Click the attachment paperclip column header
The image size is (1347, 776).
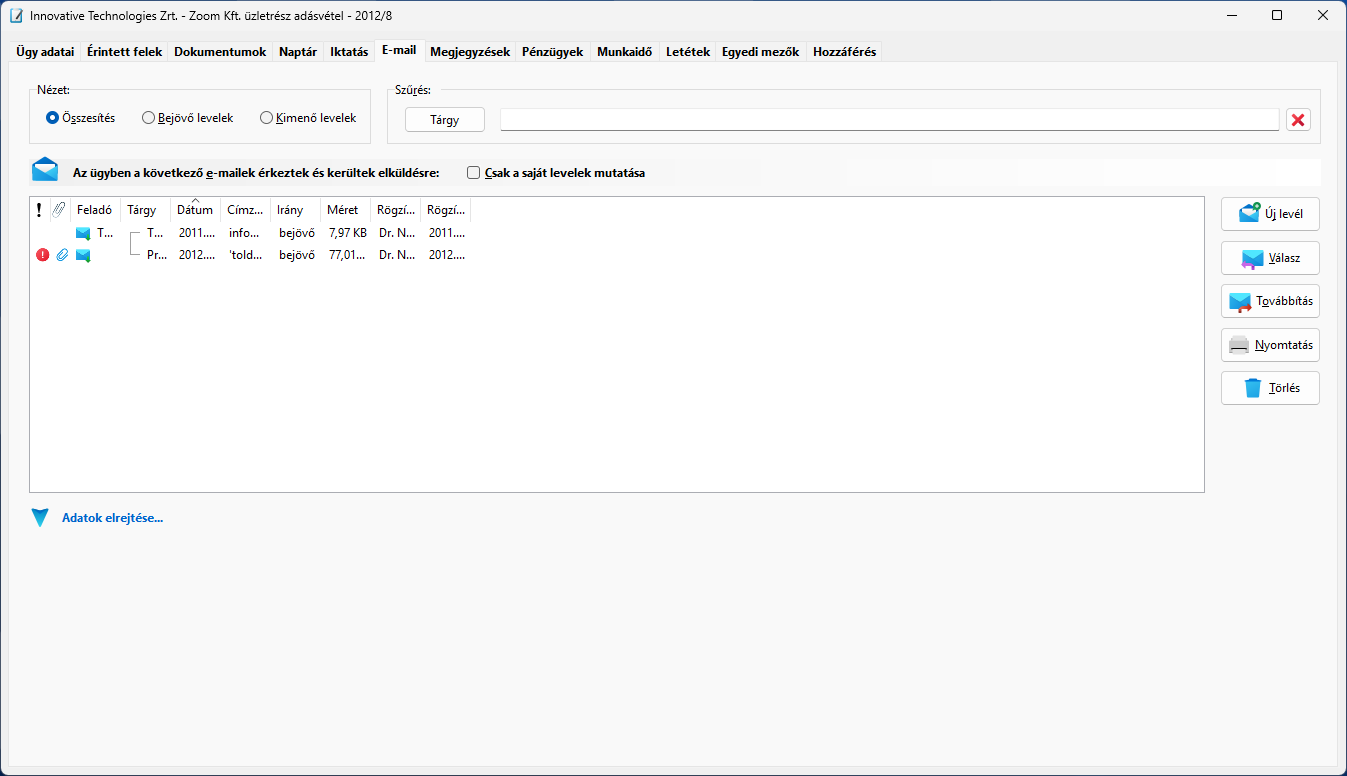pos(59,210)
